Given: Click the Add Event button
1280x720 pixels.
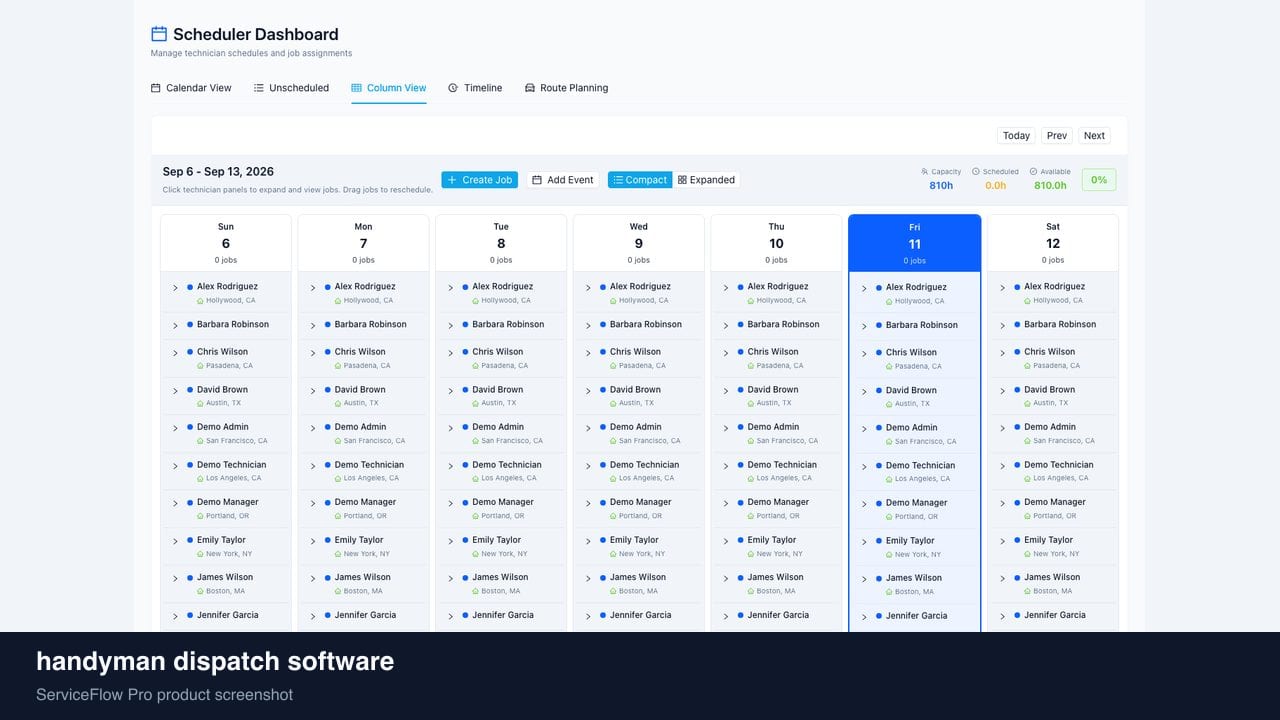Looking at the screenshot, I should point(563,180).
